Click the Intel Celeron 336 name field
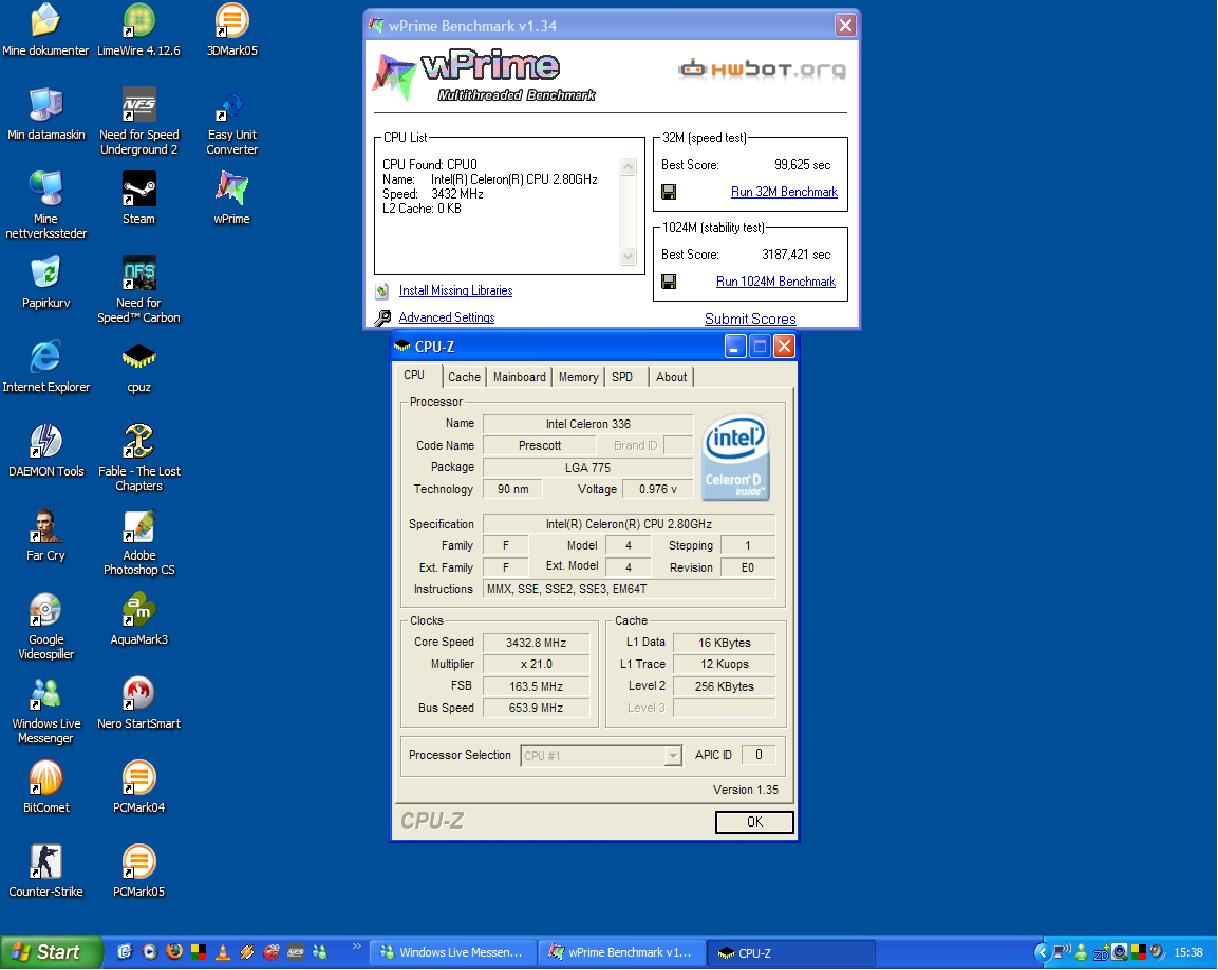The width and height of the screenshot is (1218, 970). pyautogui.click(x=588, y=424)
